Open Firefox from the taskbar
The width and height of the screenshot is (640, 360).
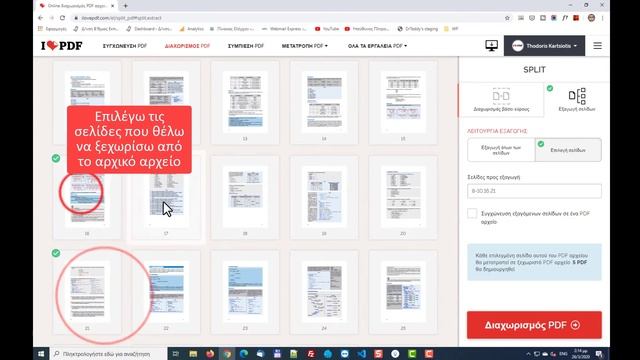click(x=210, y=354)
